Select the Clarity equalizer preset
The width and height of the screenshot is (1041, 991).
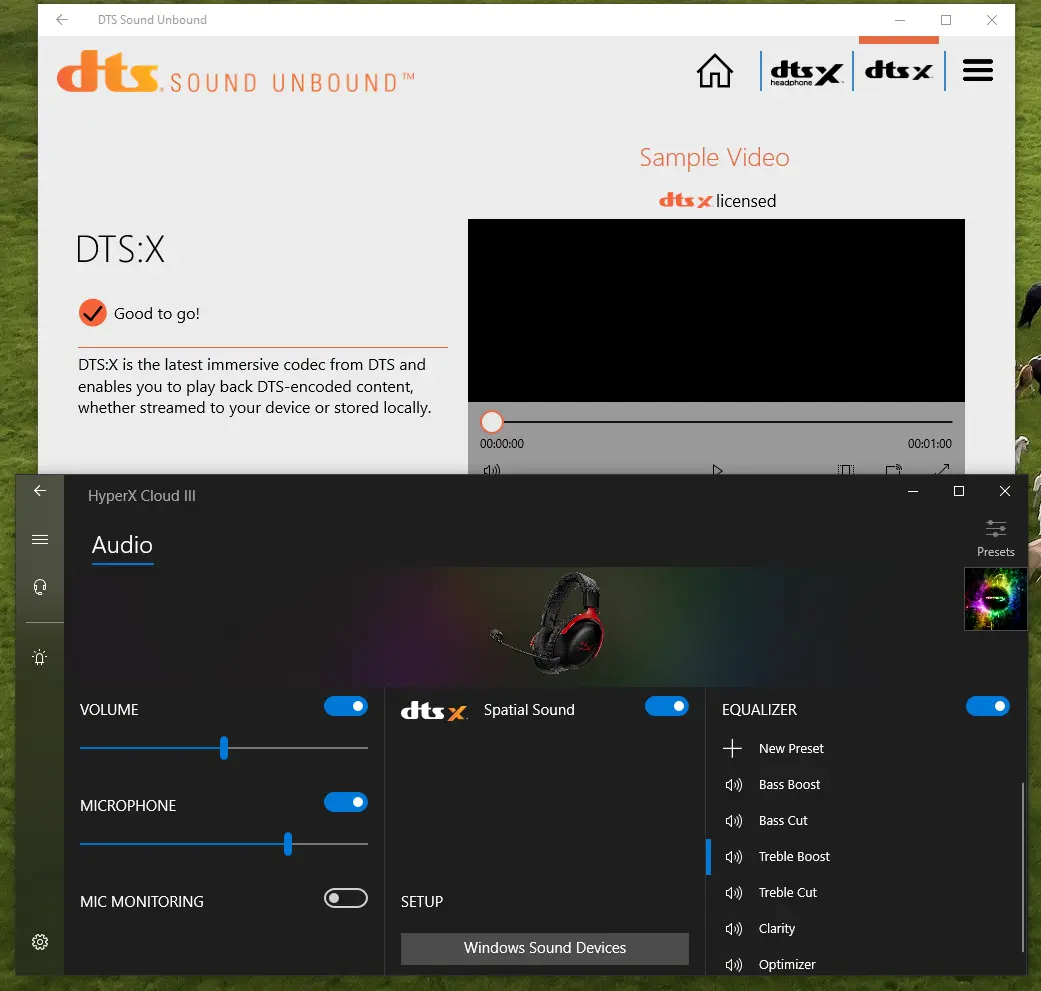(866, 928)
